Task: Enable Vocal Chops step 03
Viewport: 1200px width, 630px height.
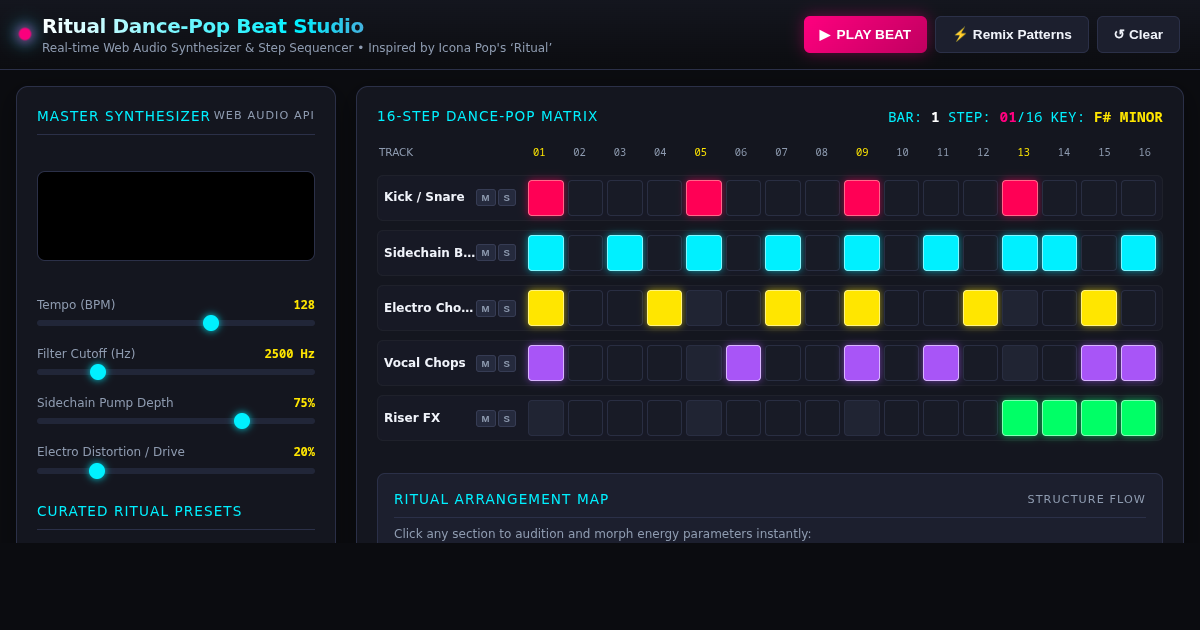Action: coord(625,363)
